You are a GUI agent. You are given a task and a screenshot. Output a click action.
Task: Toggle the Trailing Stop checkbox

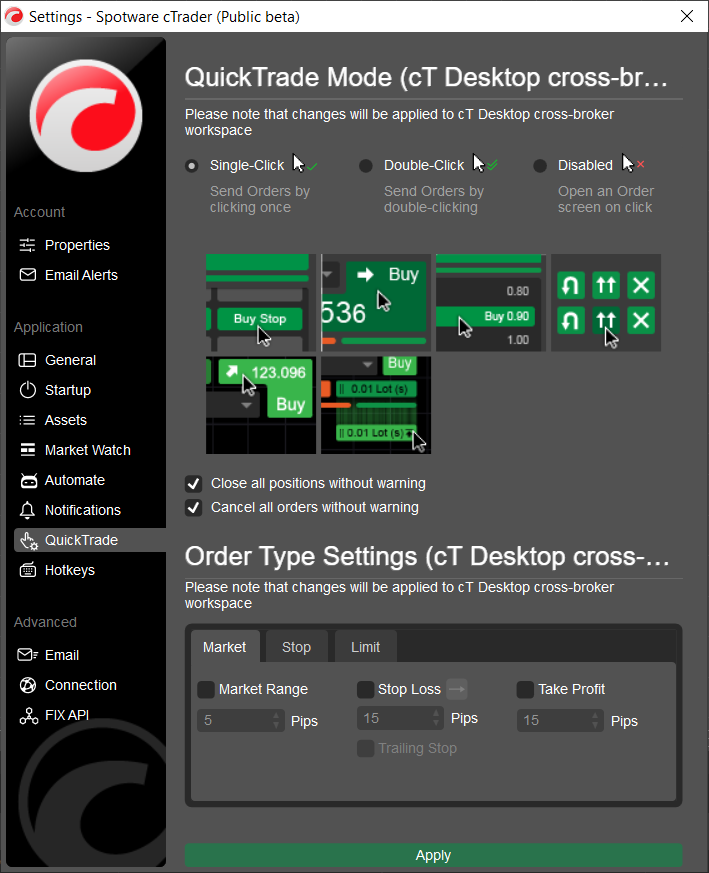point(365,749)
